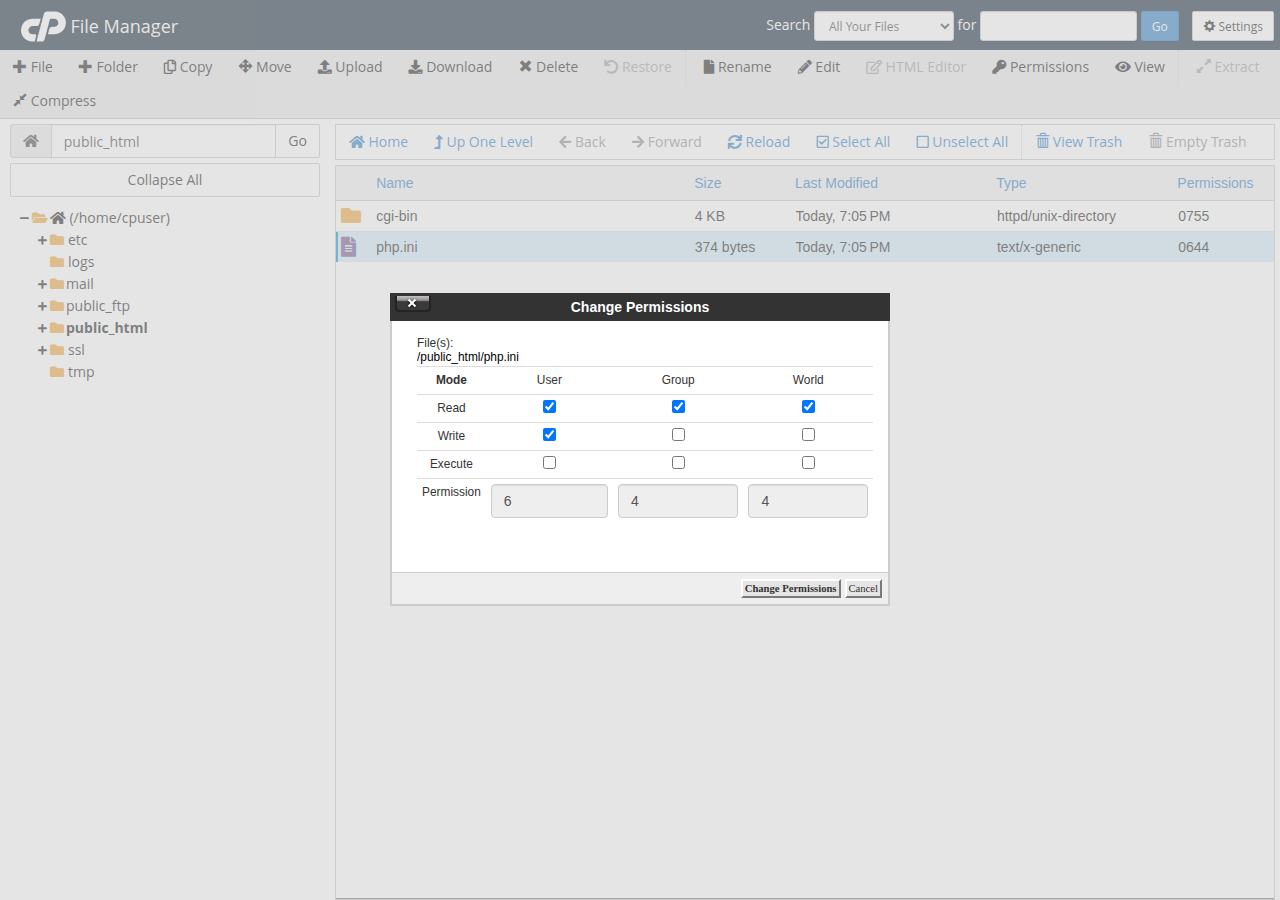Close the Change Permissions dialog with X
Screen dimensions: 1280x900
(x=412, y=303)
